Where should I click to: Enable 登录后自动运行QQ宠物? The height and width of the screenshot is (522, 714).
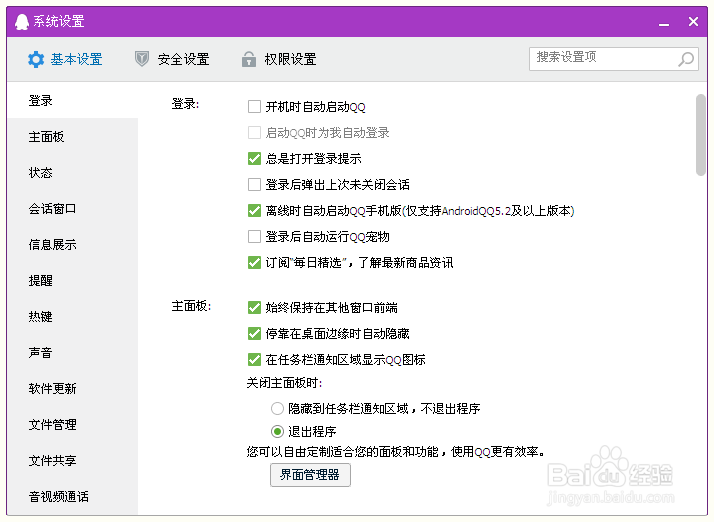click(254, 236)
